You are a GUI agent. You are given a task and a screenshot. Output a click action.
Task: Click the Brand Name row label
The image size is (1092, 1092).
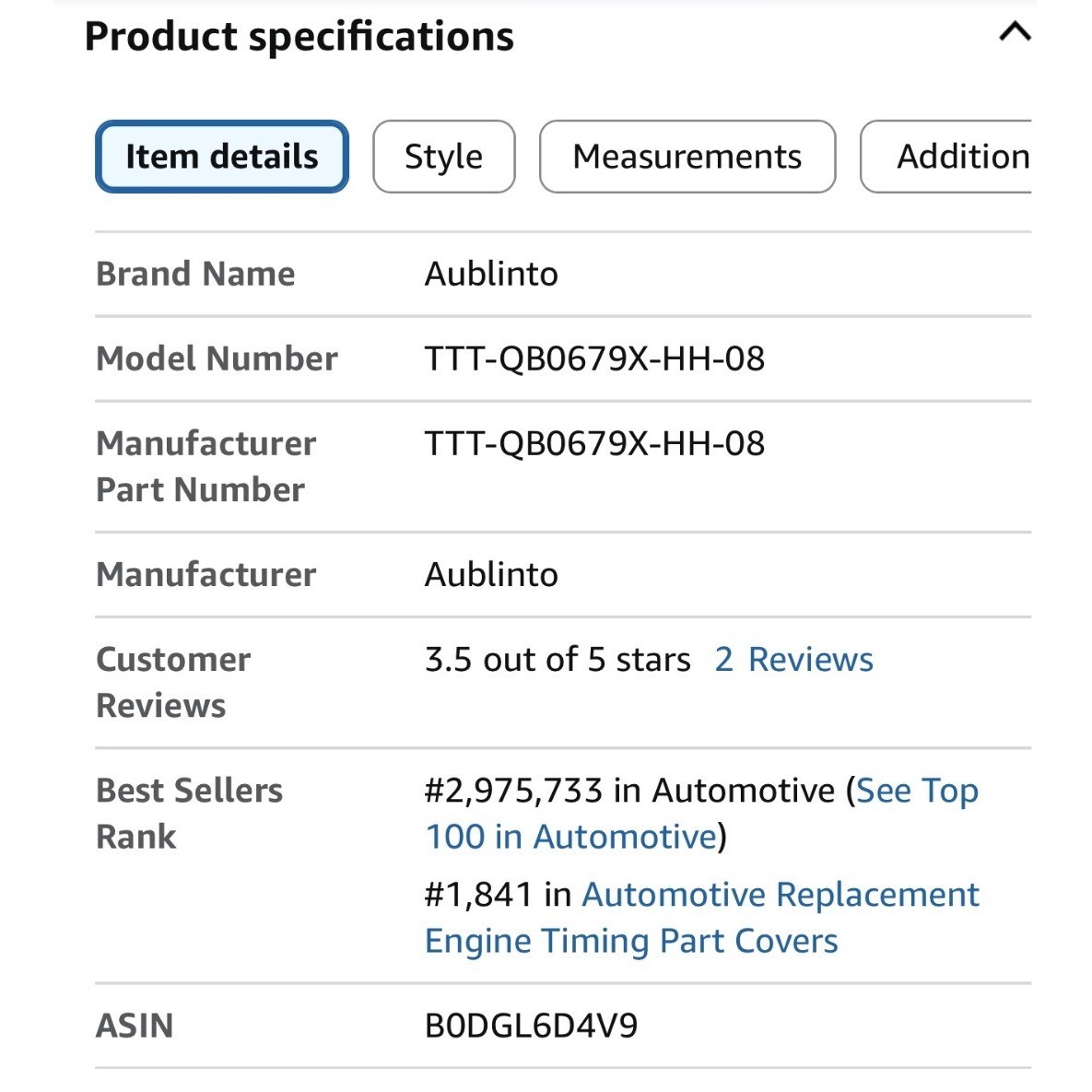pos(195,275)
